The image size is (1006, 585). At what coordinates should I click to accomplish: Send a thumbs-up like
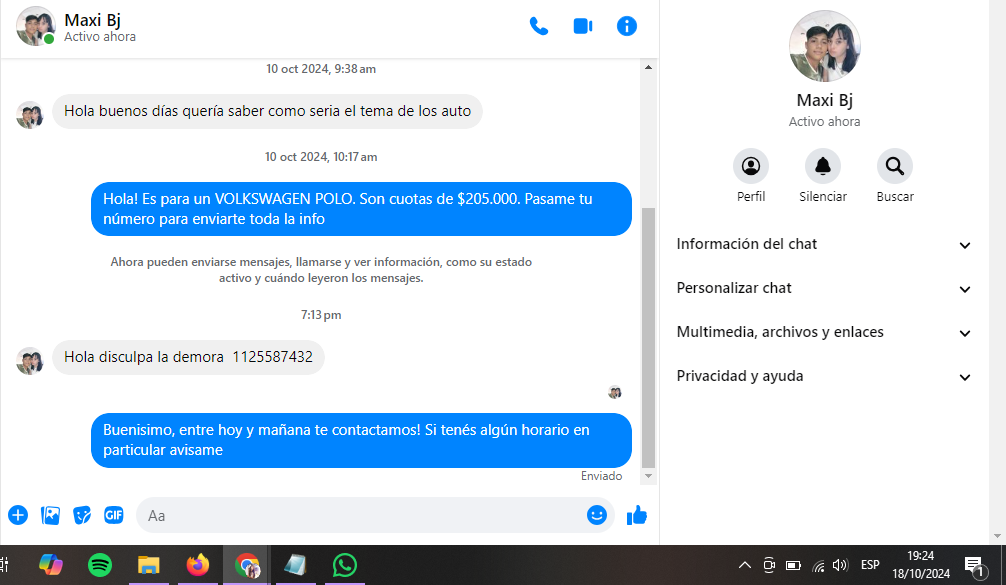click(636, 515)
